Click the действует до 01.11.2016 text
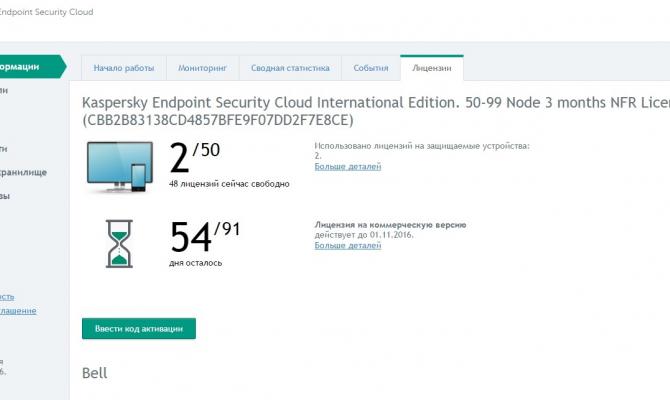 tap(364, 235)
